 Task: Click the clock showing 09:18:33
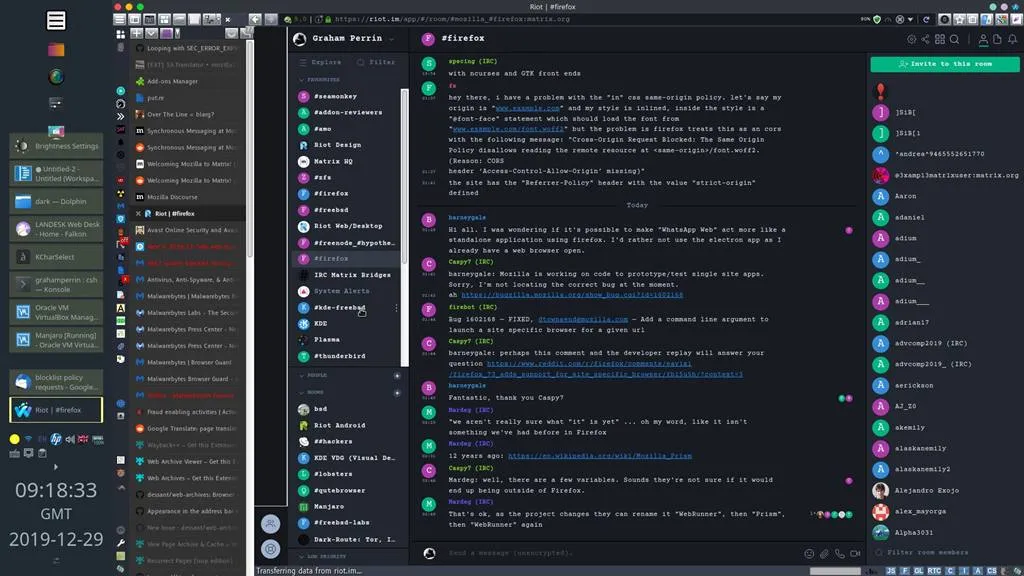pyautogui.click(x=56, y=490)
